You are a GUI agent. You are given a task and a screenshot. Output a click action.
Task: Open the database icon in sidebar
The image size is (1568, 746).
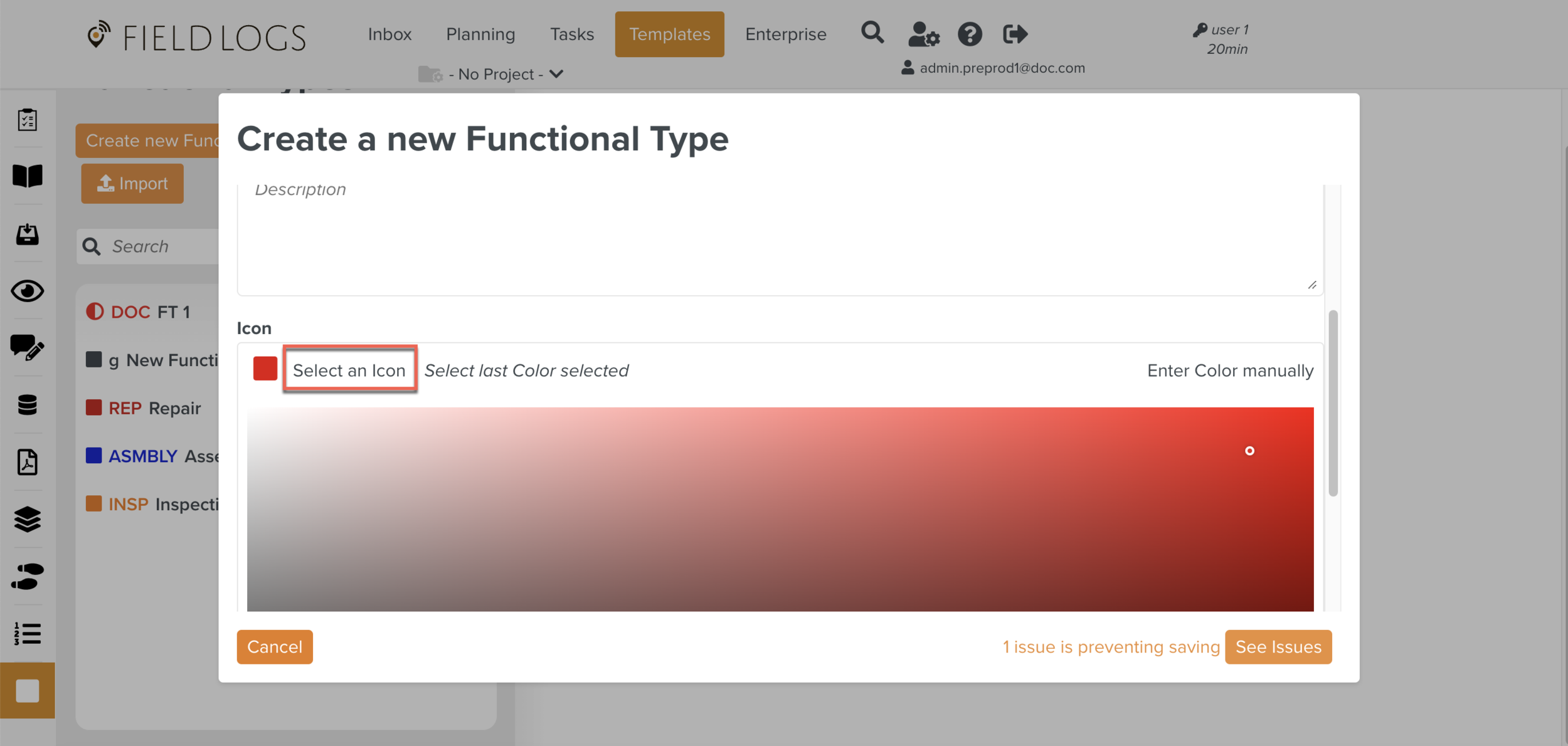pyautogui.click(x=28, y=405)
